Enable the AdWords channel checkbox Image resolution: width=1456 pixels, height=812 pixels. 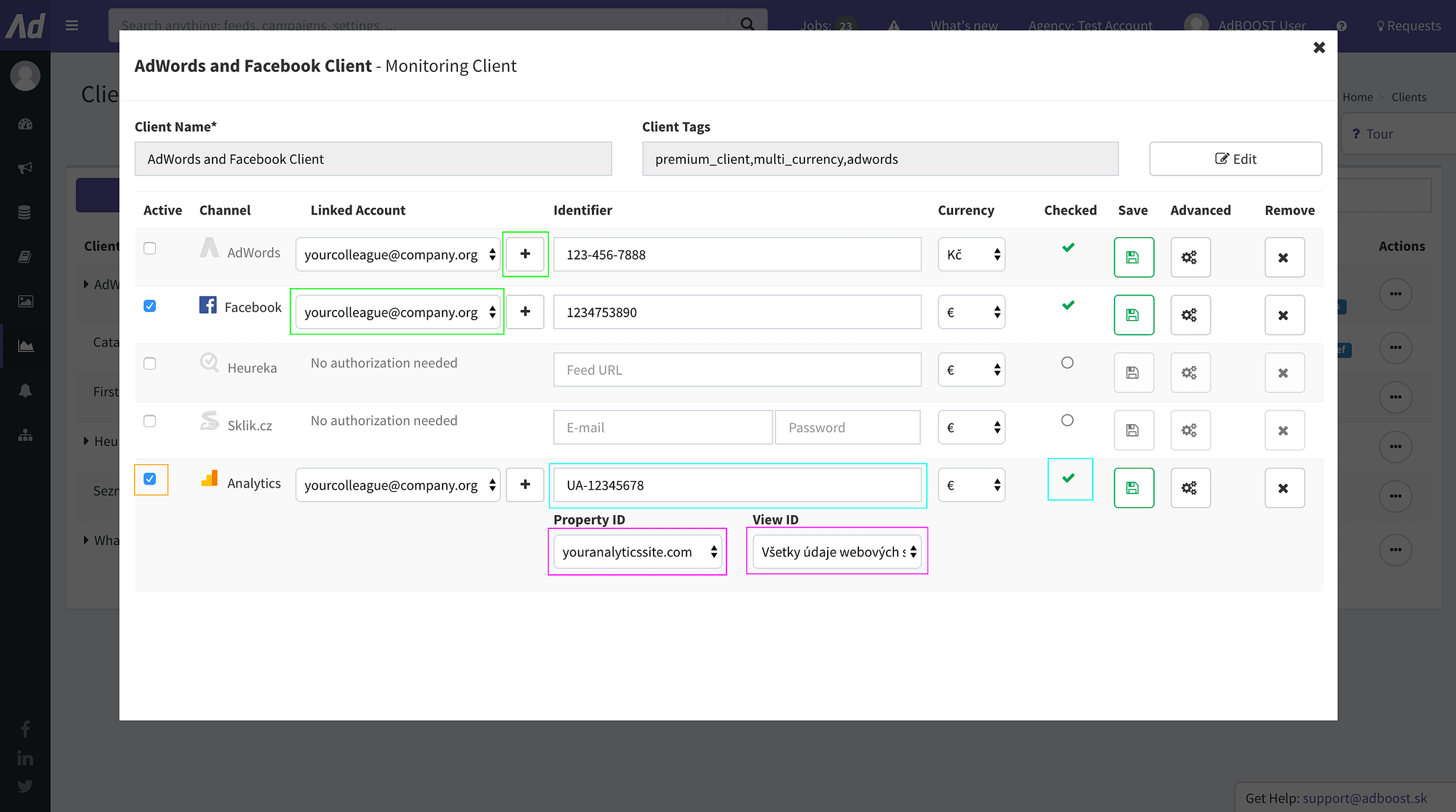(x=150, y=248)
